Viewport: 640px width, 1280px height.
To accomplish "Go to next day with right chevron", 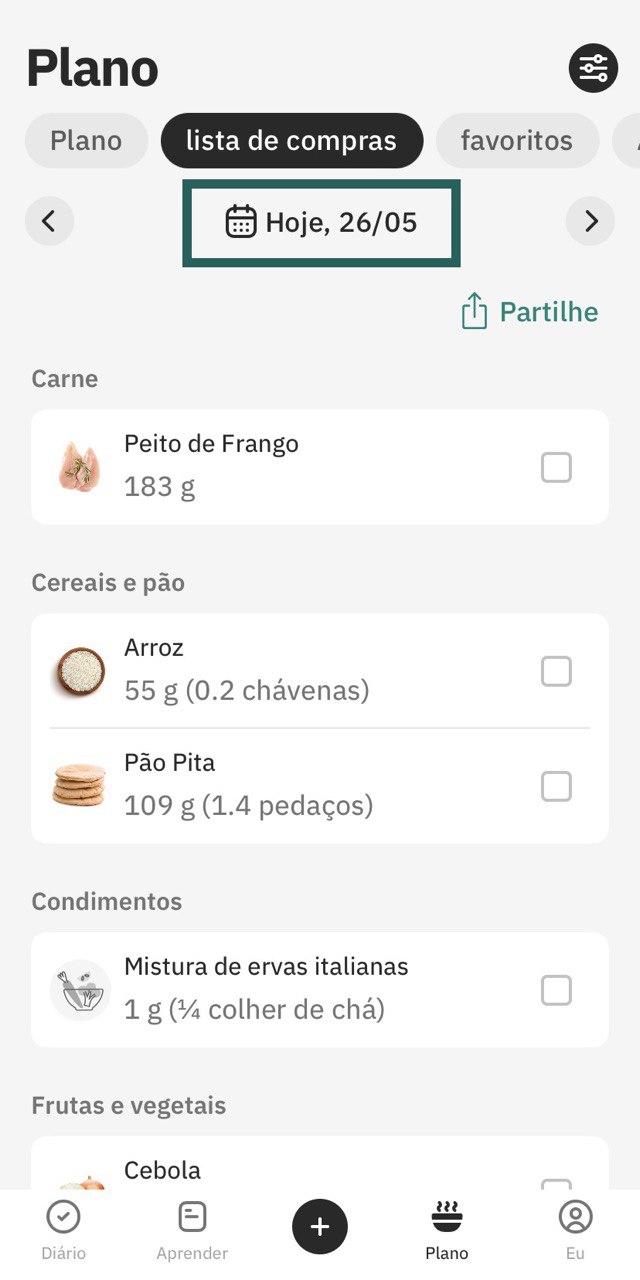I will click(x=590, y=221).
